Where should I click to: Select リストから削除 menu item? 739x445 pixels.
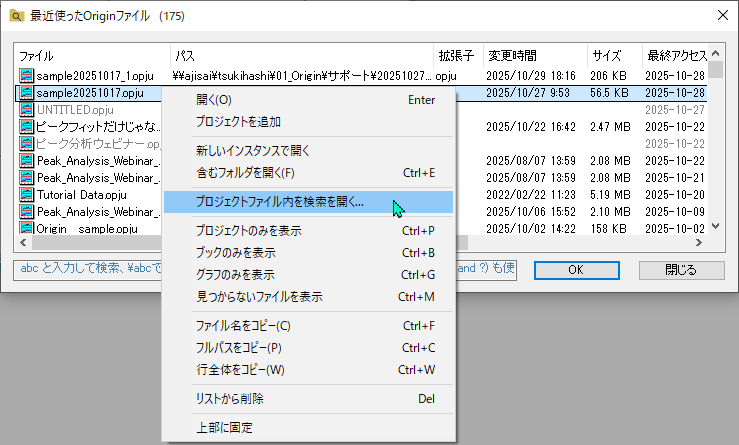(x=308, y=399)
